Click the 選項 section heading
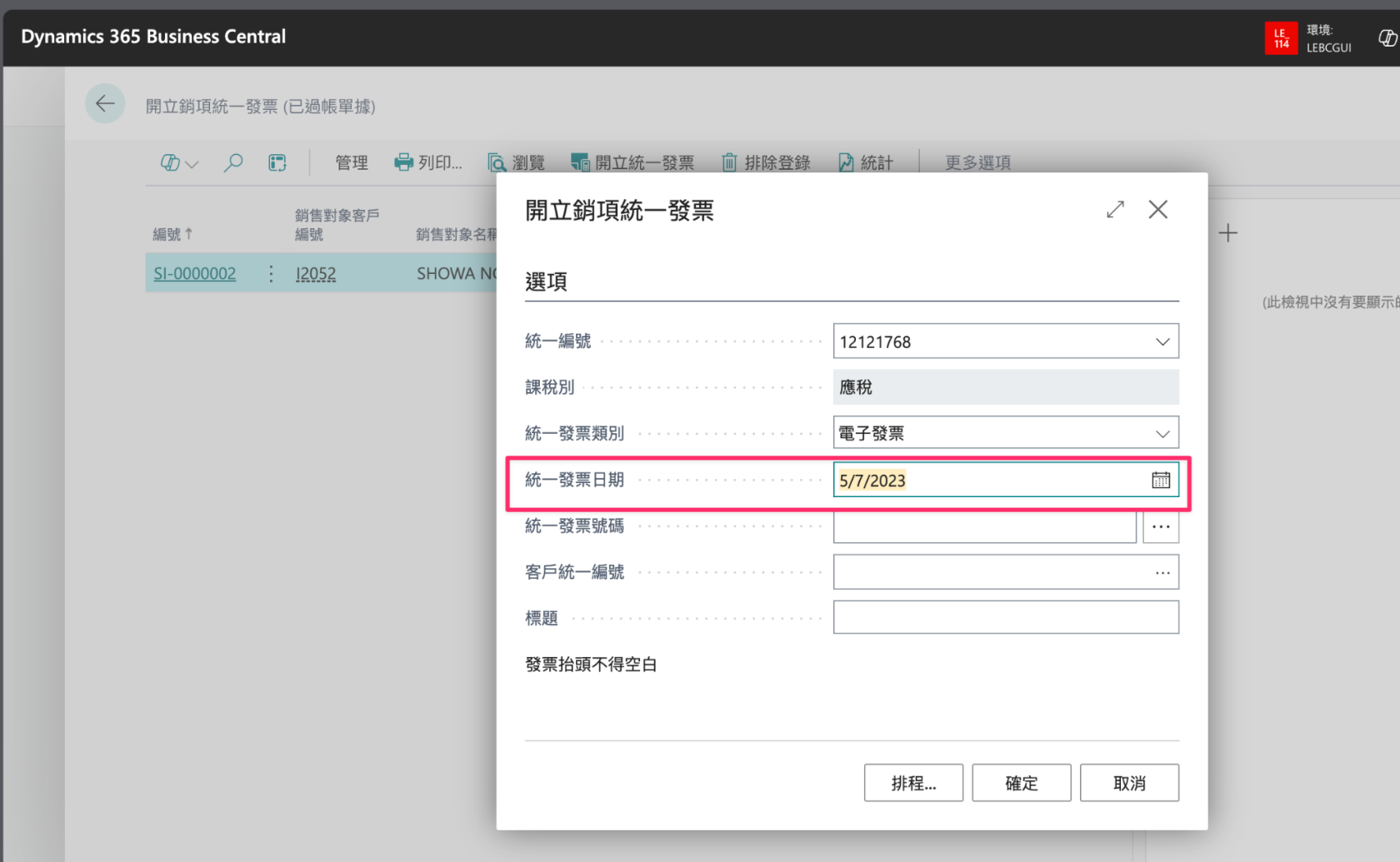This screenshot has width=1400, height=862. (x=547, y=282)
